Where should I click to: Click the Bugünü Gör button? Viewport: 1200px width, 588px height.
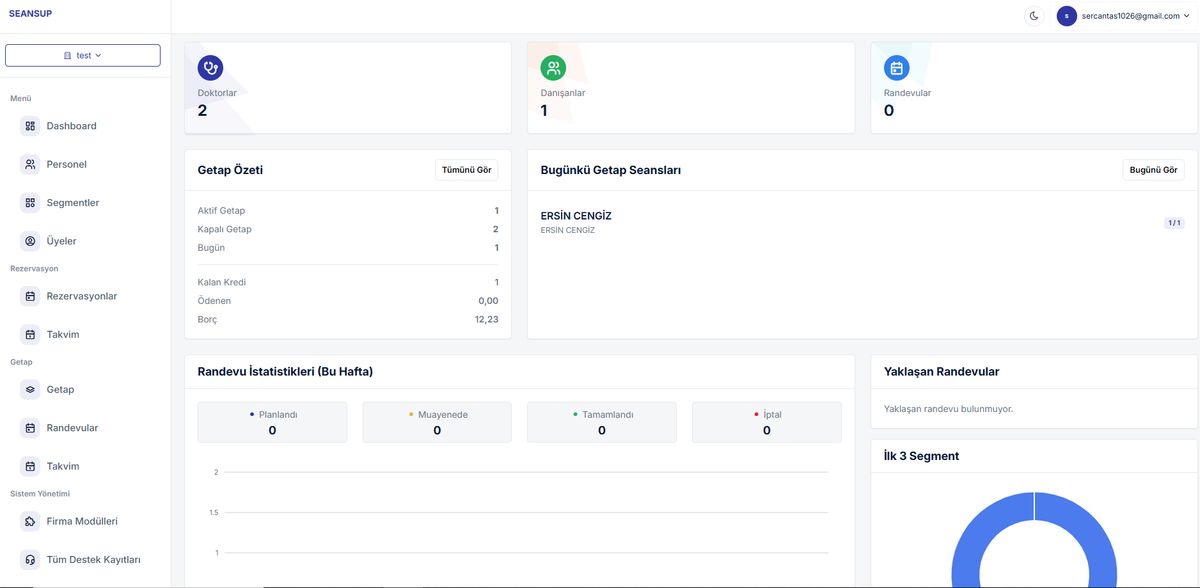click(1153, 170)
